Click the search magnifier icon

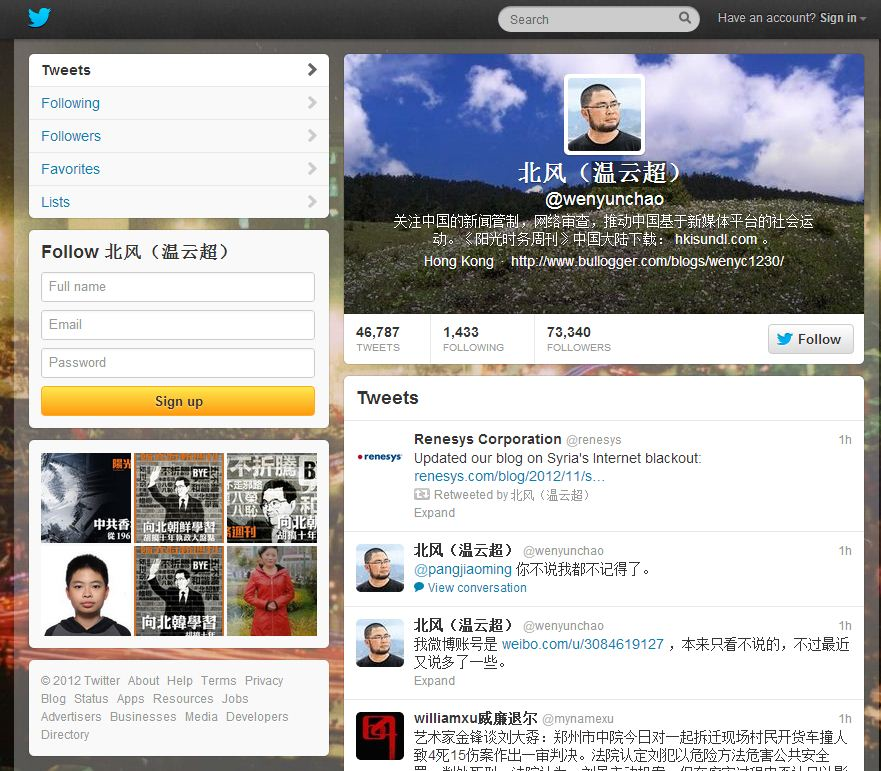(x=684, y=18)
